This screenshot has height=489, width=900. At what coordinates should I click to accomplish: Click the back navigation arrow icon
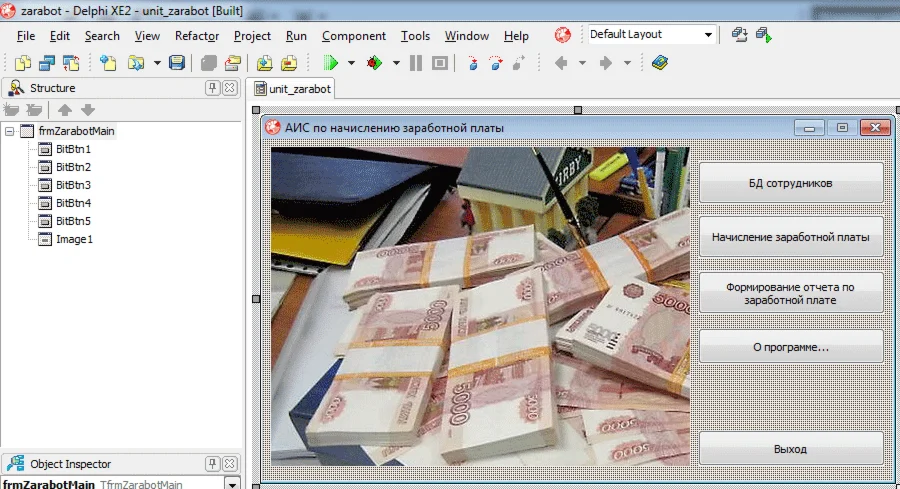point(561,63)
